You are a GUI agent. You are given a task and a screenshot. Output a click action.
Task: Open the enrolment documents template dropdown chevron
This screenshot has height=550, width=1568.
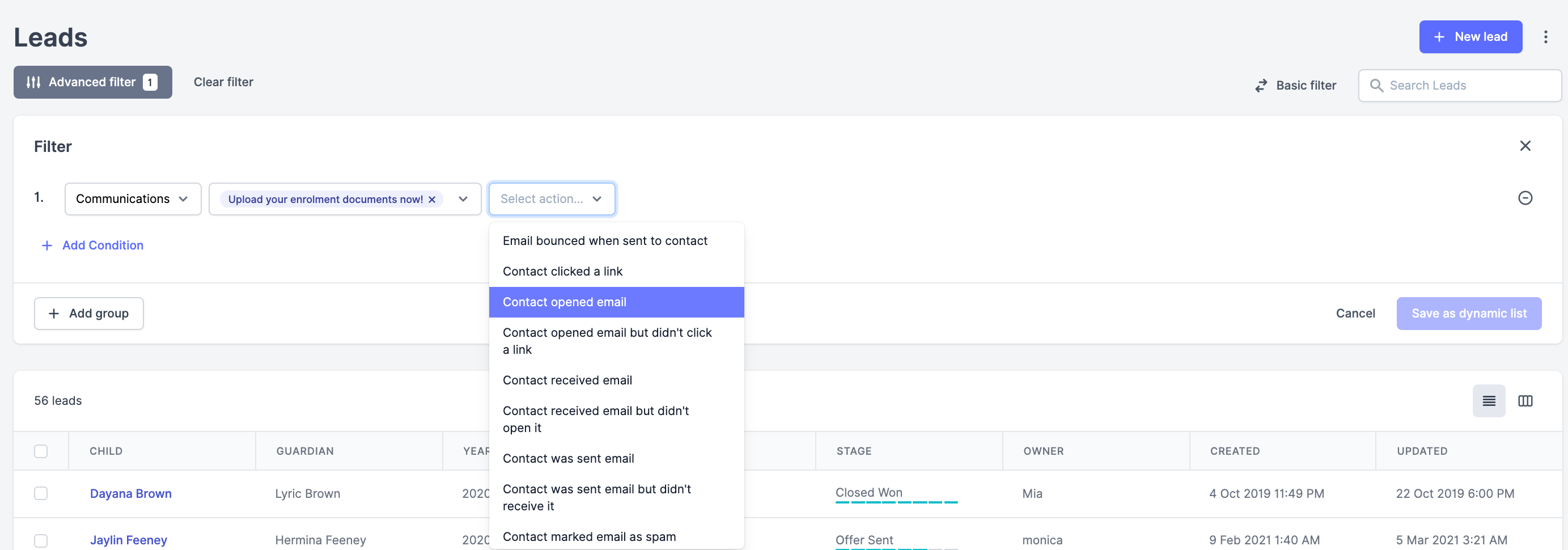pyautogui.click(x=463, y=198)
